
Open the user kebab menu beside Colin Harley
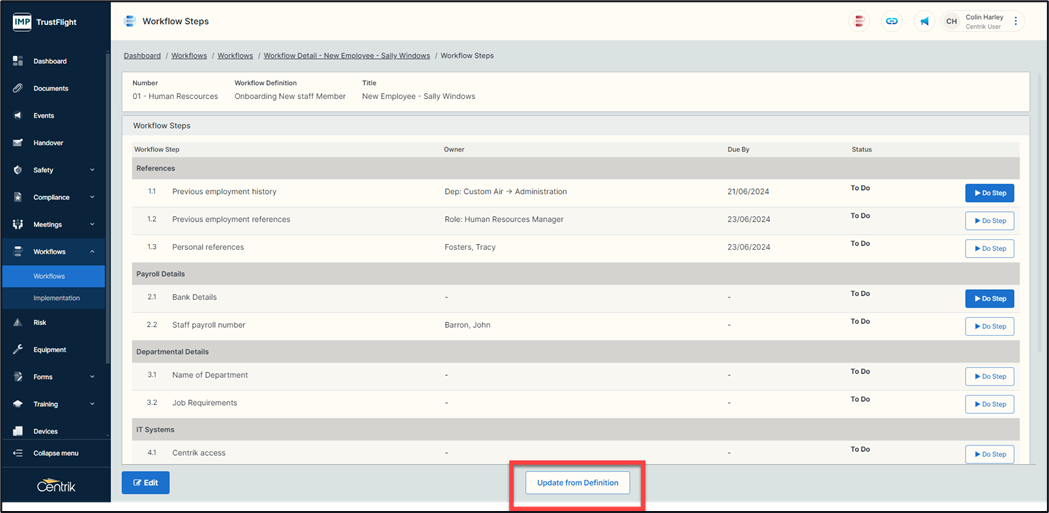click(1016, 21)
